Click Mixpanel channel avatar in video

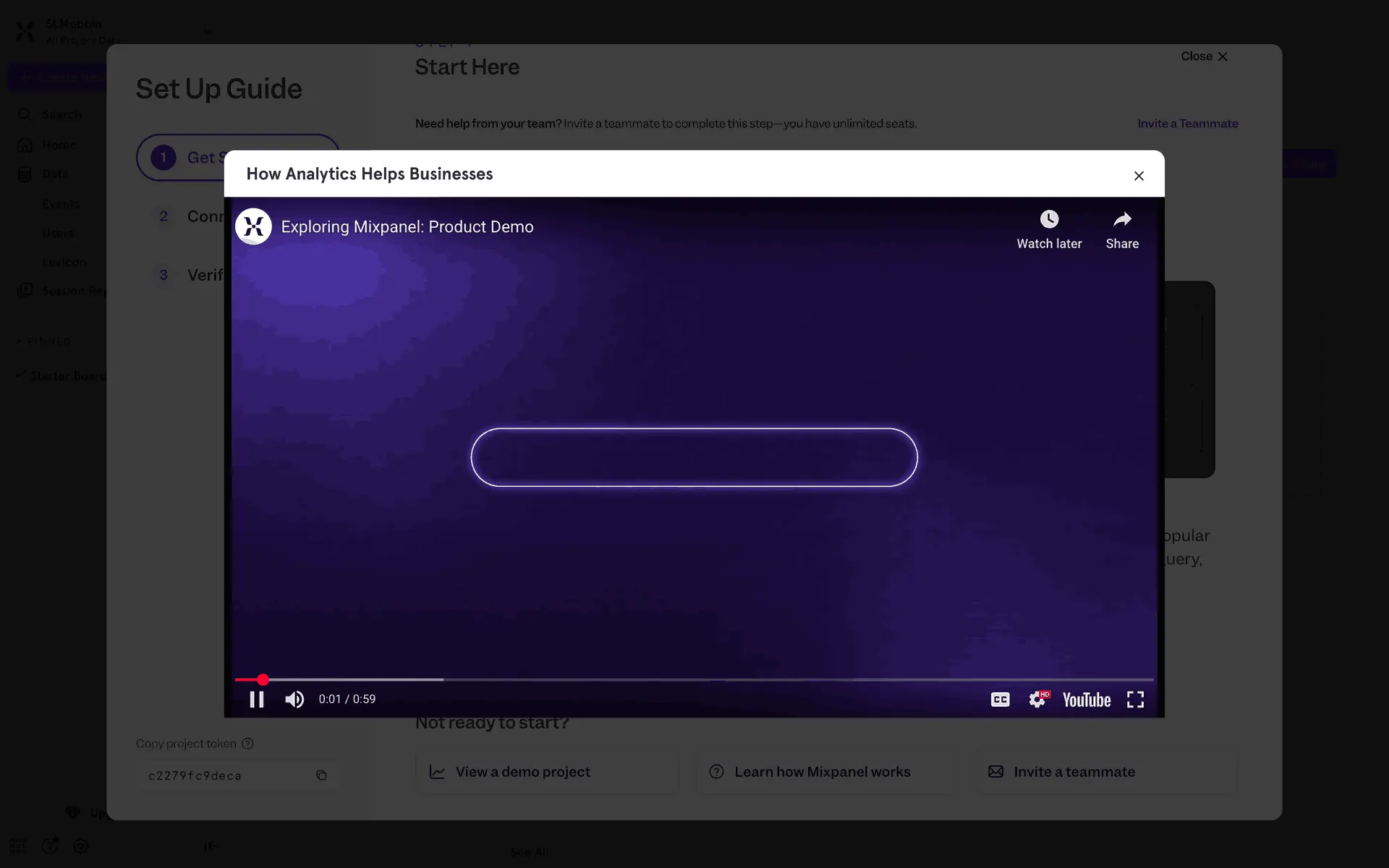tap(253, 226)
